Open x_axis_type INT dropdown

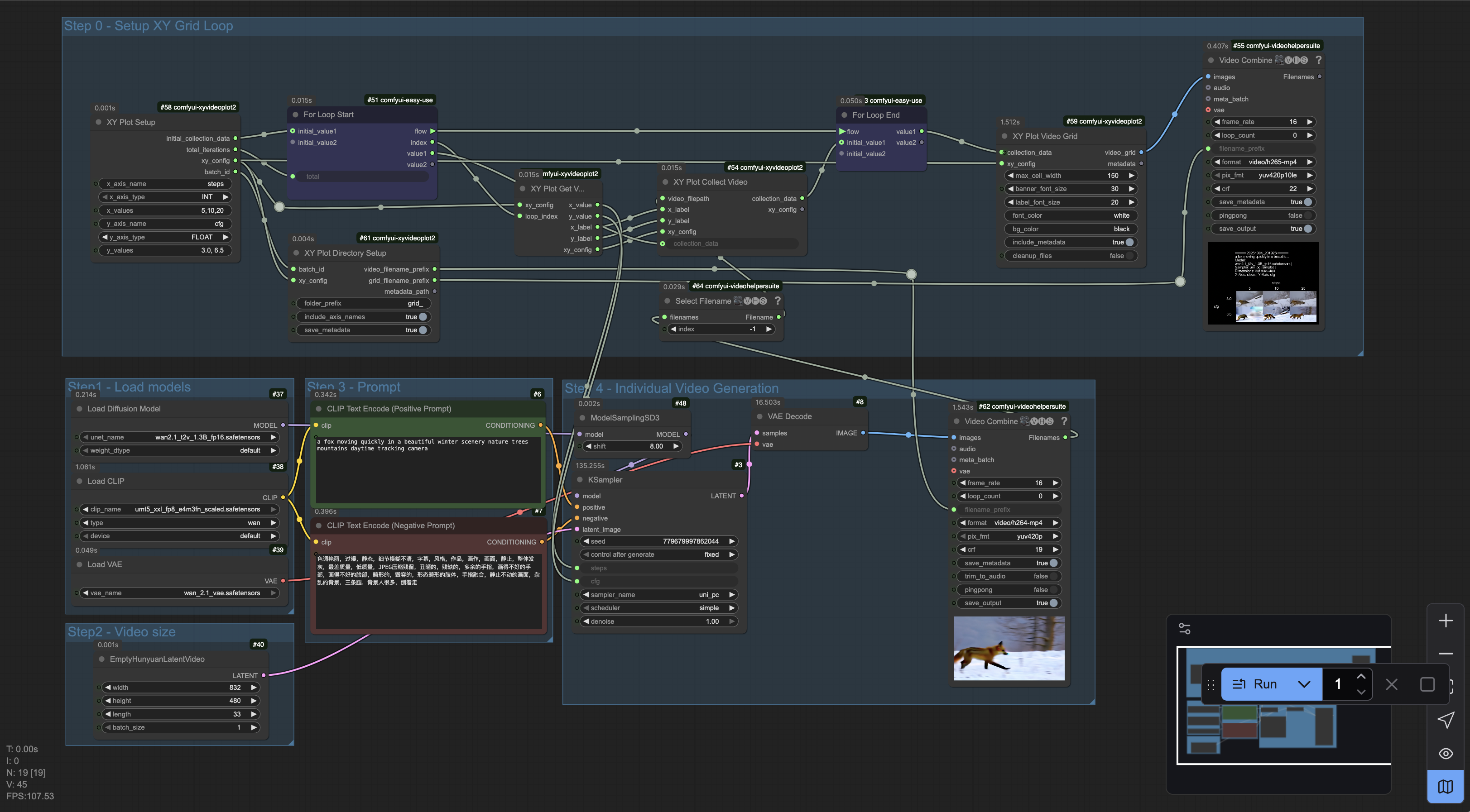(165, 197)
